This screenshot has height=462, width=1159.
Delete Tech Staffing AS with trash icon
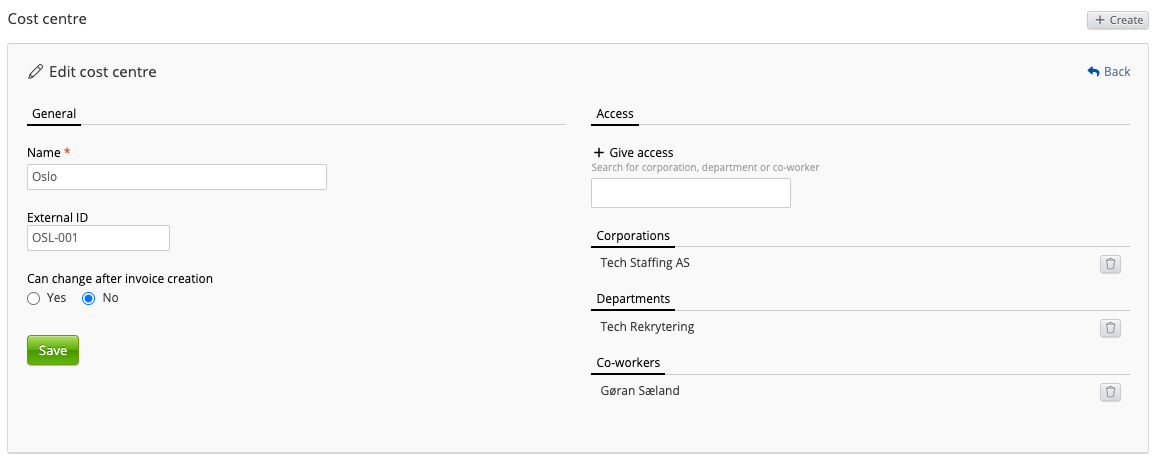coord(1110,264)
